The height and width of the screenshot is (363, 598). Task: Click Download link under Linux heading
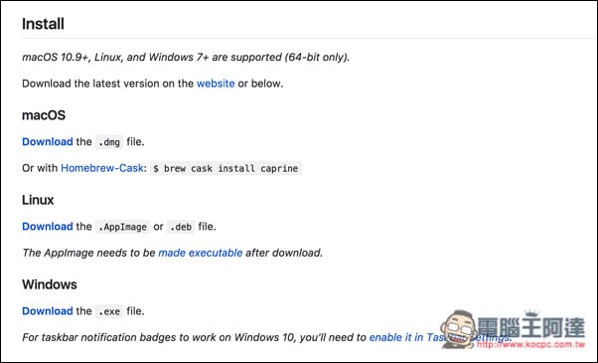(x=47, y=226)
